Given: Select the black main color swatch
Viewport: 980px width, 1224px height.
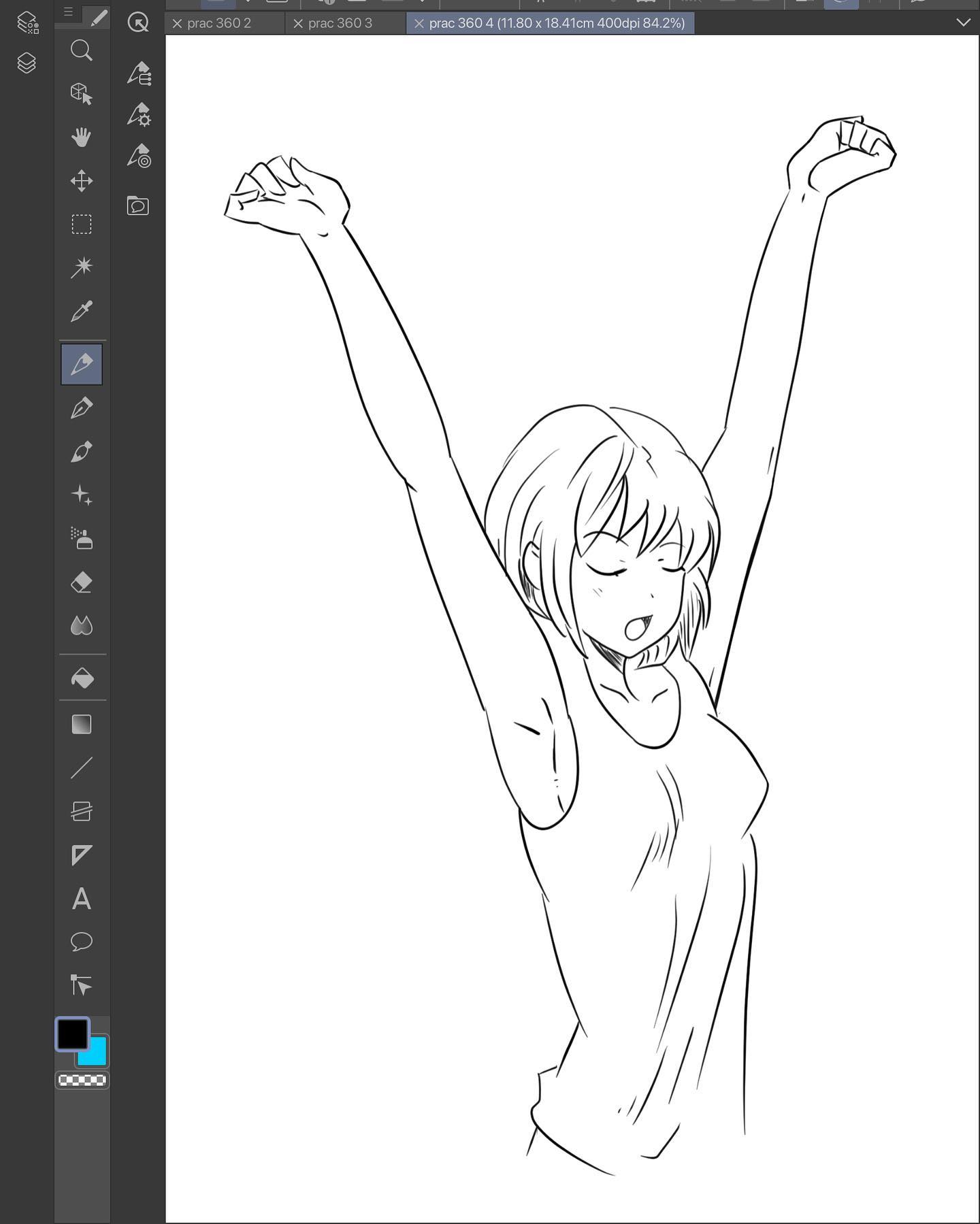Looking at the screenshot, I should [72, 1034].
